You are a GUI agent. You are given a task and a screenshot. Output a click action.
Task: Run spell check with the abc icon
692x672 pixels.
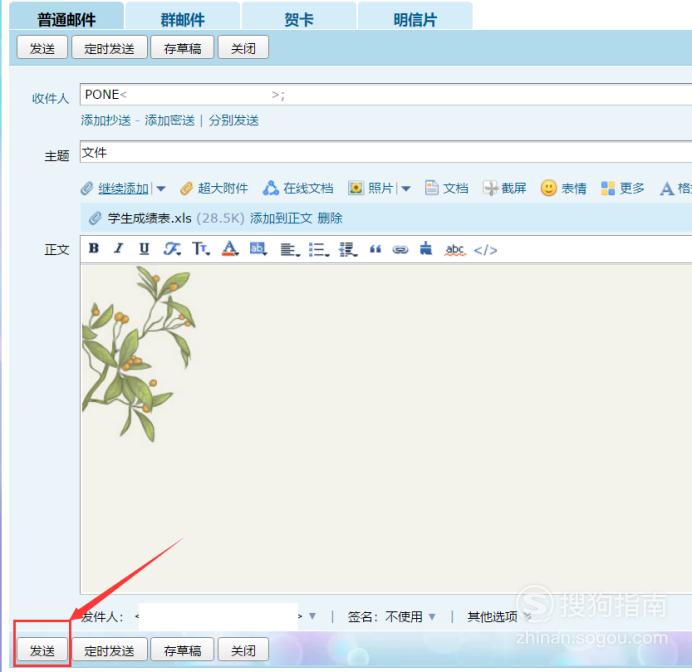(x=455, y=250)
